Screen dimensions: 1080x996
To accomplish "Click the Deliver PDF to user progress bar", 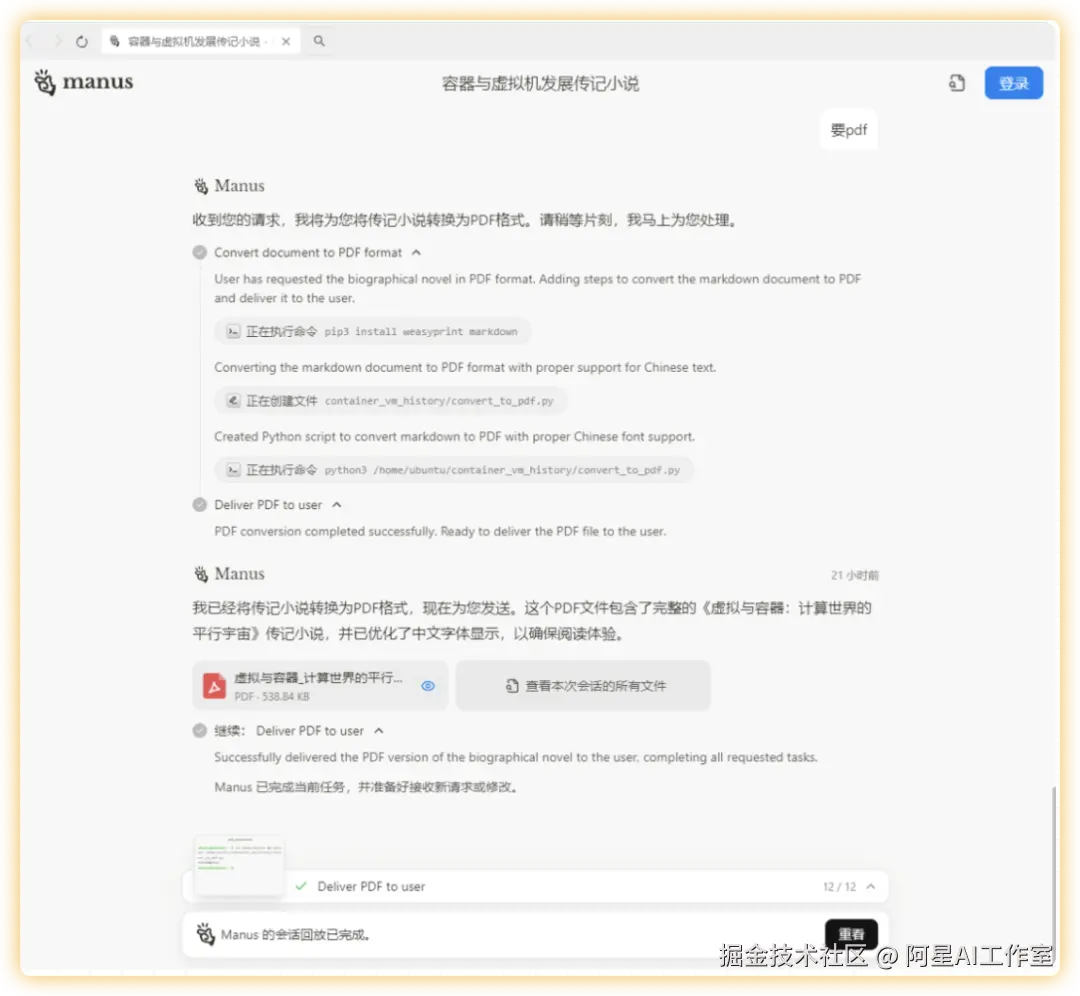I will tap(535, 886).
